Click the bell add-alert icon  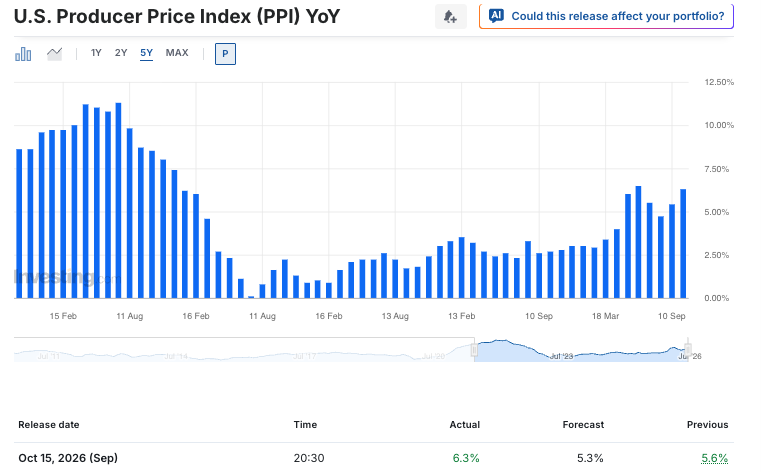click(450, 16)
